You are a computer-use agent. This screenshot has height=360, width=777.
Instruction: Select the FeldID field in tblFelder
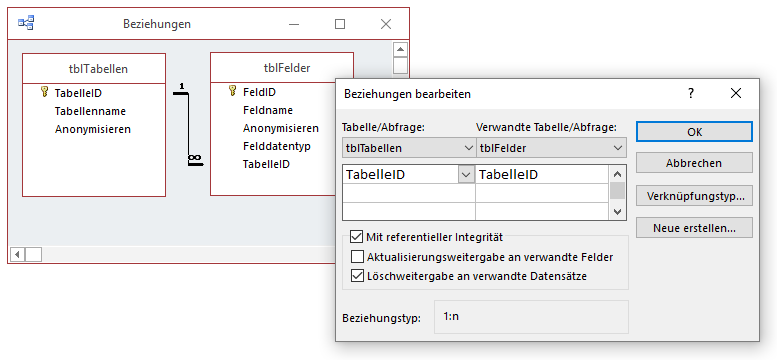(259, 91)
